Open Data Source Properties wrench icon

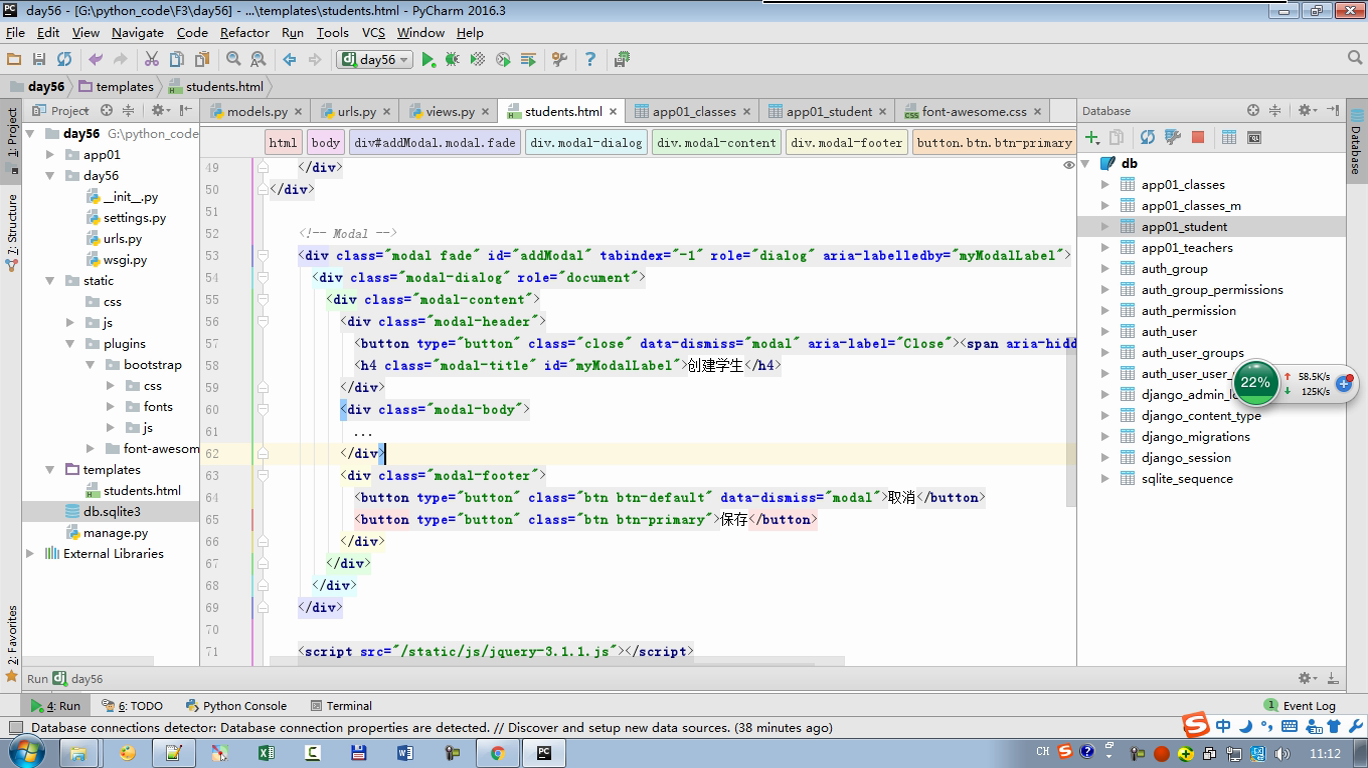pyautogui.click(x=1173, y=137)
